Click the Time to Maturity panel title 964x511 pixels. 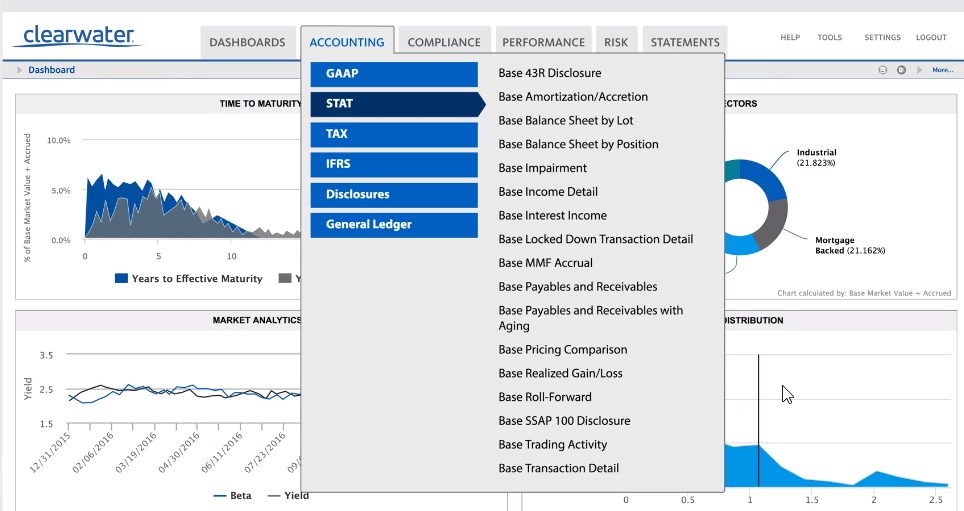[260, 104]
